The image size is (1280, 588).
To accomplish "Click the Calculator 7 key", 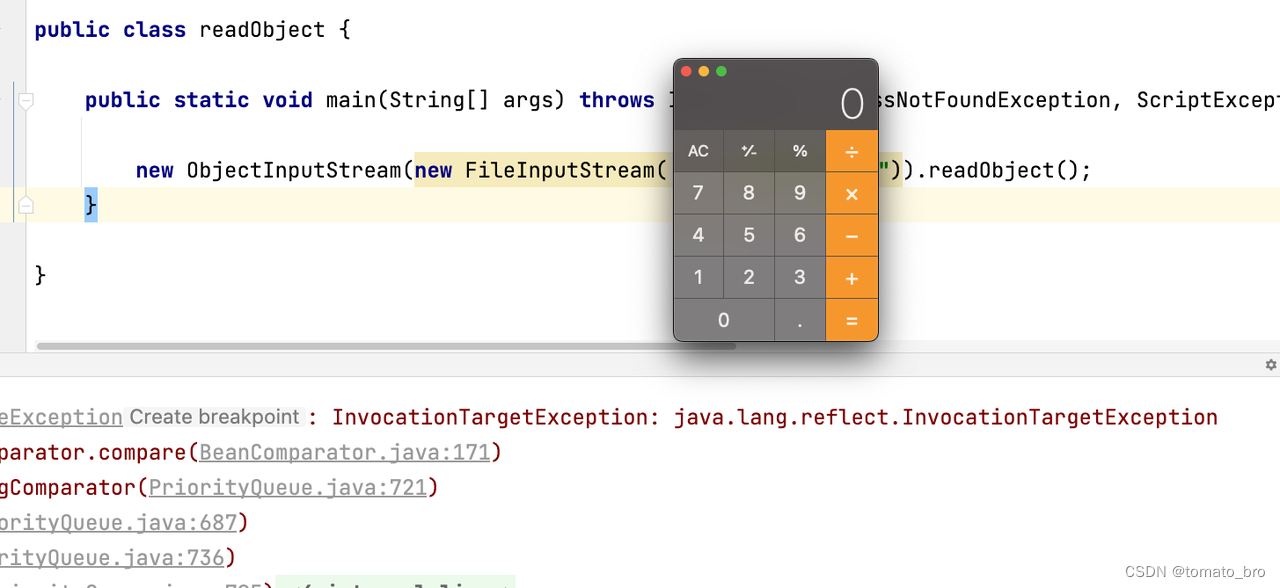I will click(x=698, y=194).
